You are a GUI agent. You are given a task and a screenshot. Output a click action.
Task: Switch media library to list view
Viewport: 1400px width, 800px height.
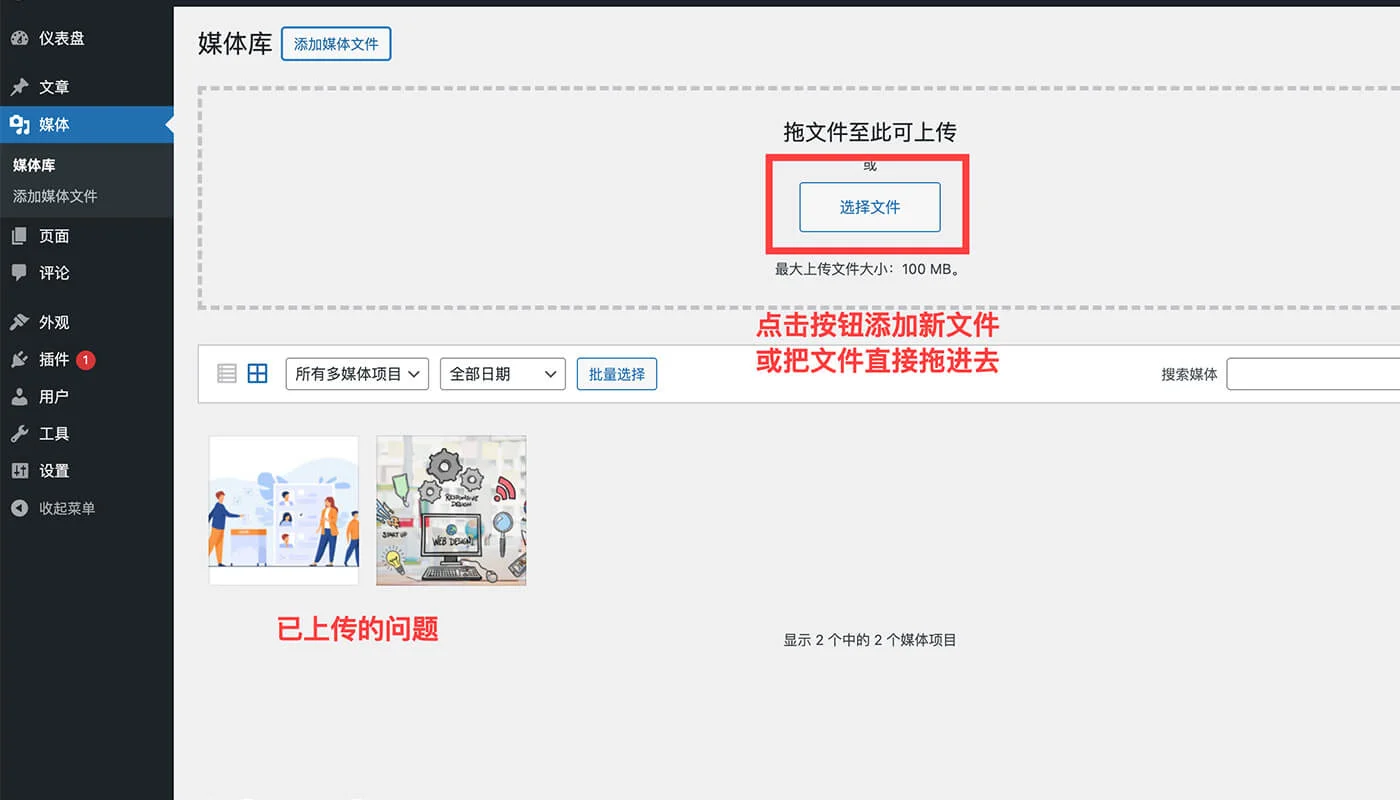click(227, 373)
